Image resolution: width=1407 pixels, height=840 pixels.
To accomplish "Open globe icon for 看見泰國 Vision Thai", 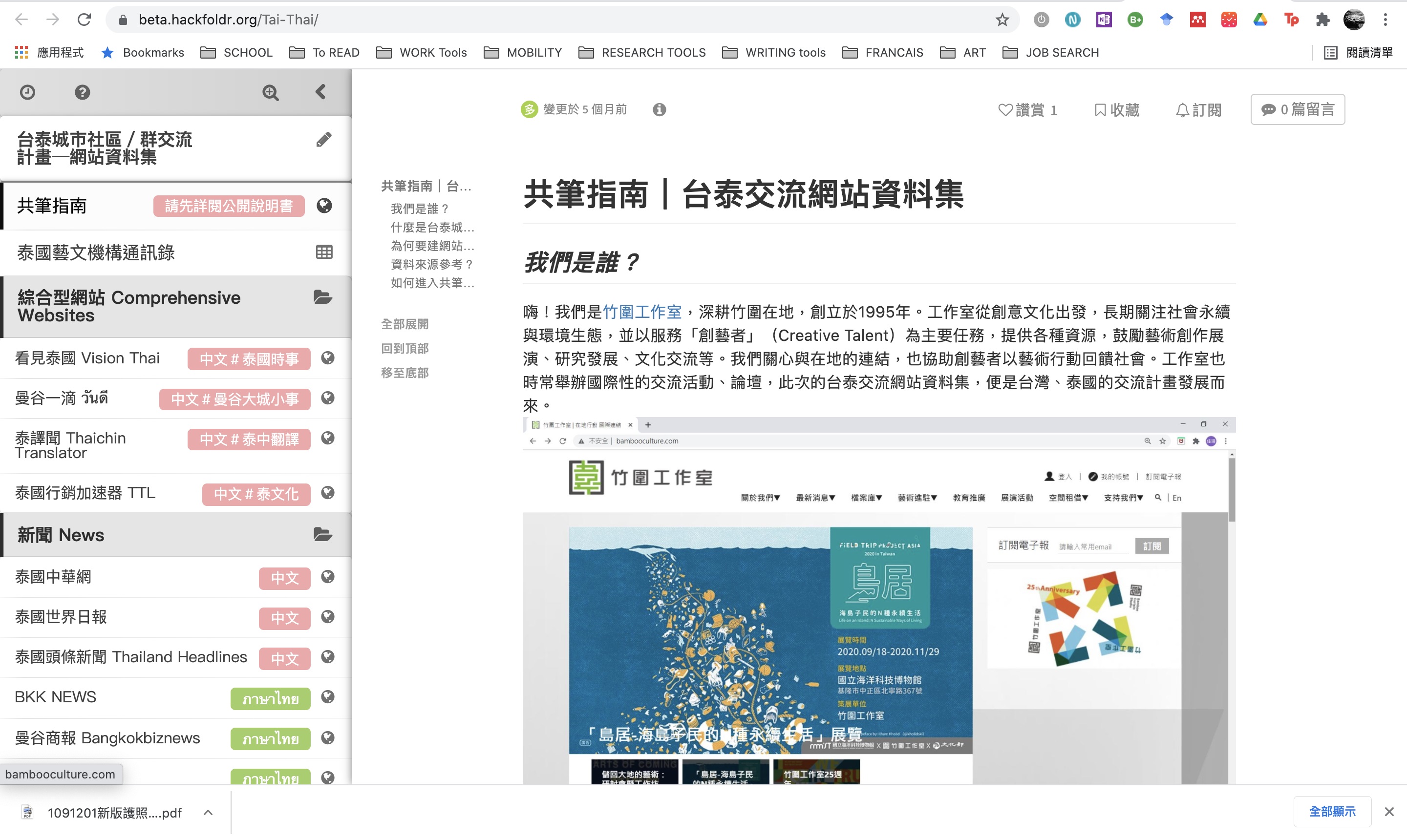I will coord(328,358).
